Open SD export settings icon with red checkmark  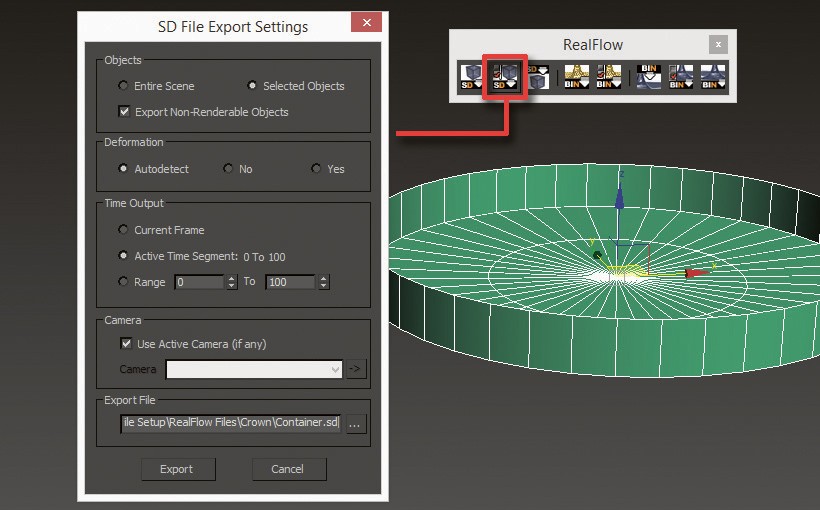[505, 77]
